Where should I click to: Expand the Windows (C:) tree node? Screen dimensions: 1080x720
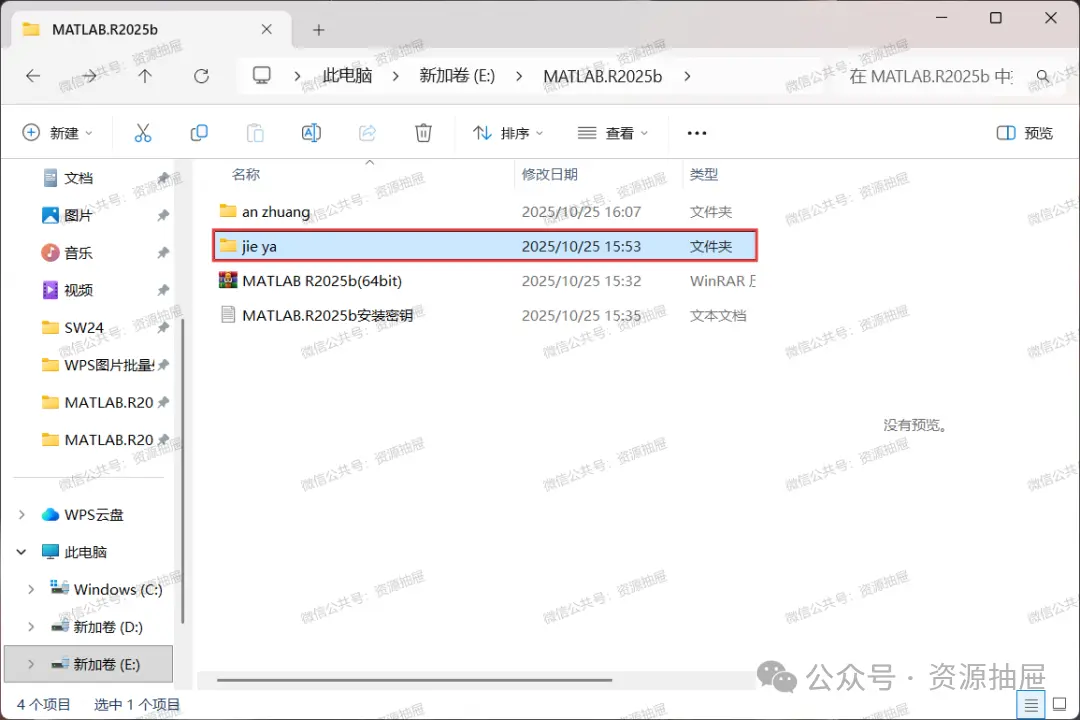31,590
